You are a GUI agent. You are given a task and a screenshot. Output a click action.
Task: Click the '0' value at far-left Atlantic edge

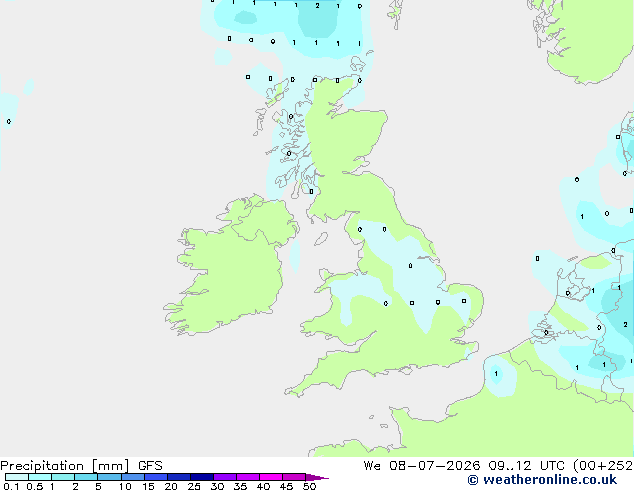click(x=9, y=121)
